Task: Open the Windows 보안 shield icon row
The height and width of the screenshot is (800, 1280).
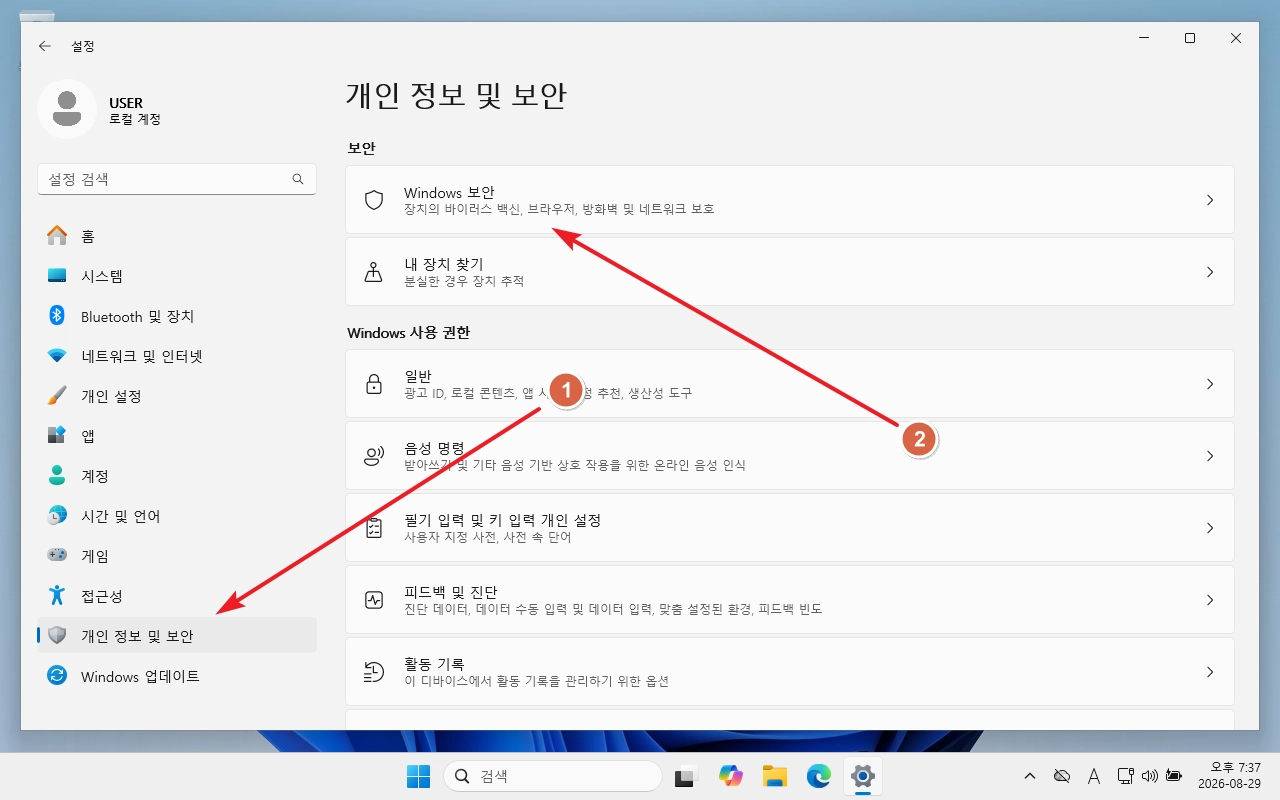Action: pos(790,200)
